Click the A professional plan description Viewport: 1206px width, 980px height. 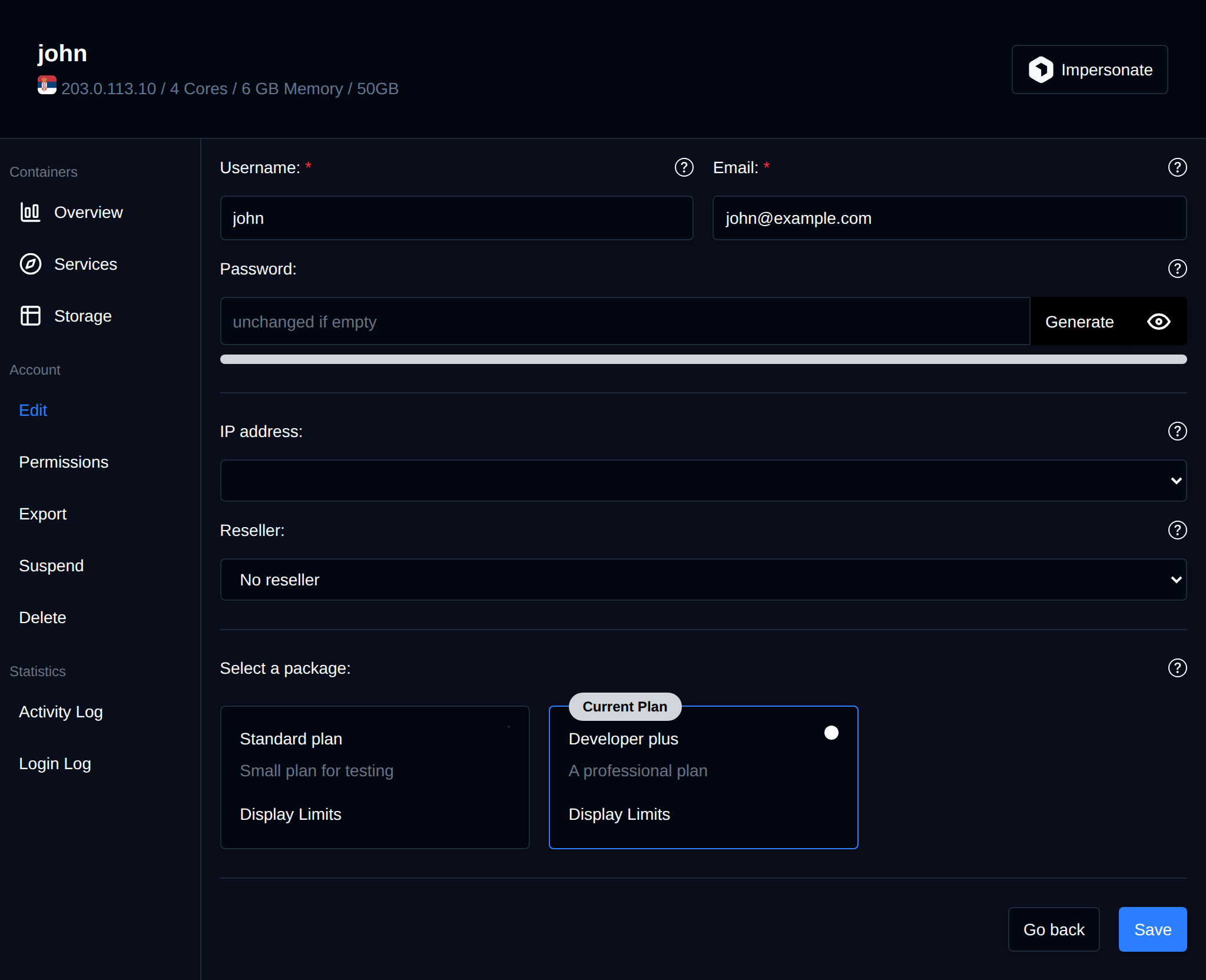pyautogui.click(x=638, y=770)
